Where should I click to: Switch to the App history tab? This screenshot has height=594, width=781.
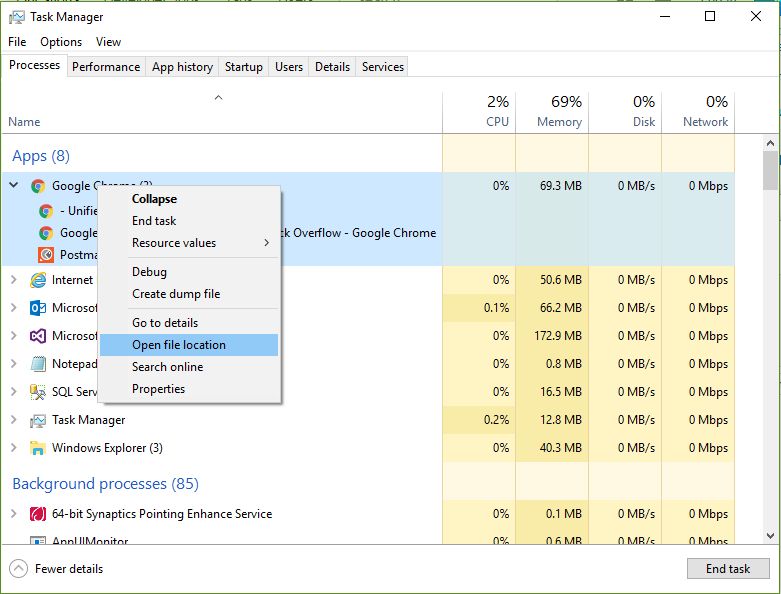(182, 67)
